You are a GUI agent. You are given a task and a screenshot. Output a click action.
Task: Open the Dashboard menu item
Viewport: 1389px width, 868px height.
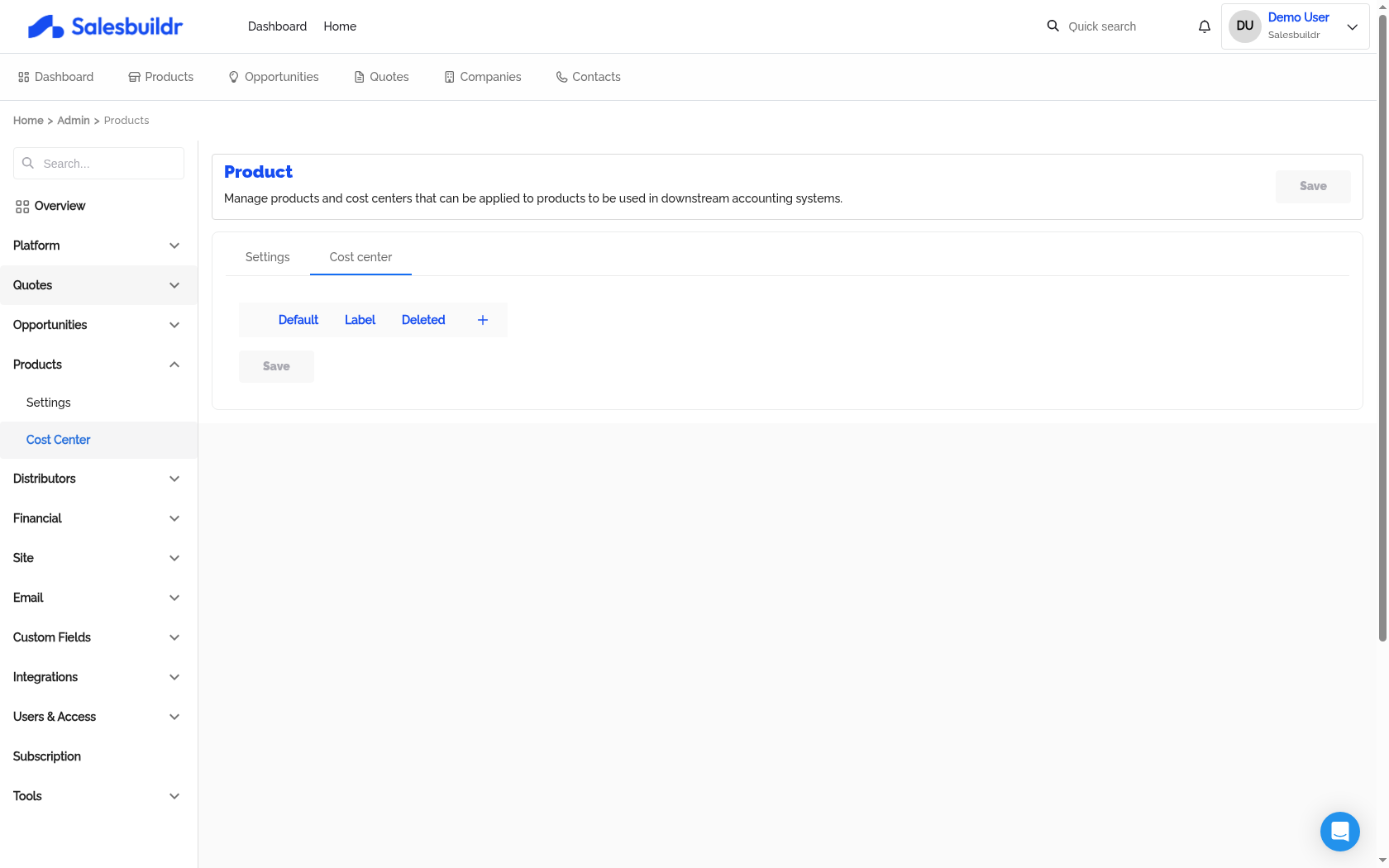click(x=277, y=26)
